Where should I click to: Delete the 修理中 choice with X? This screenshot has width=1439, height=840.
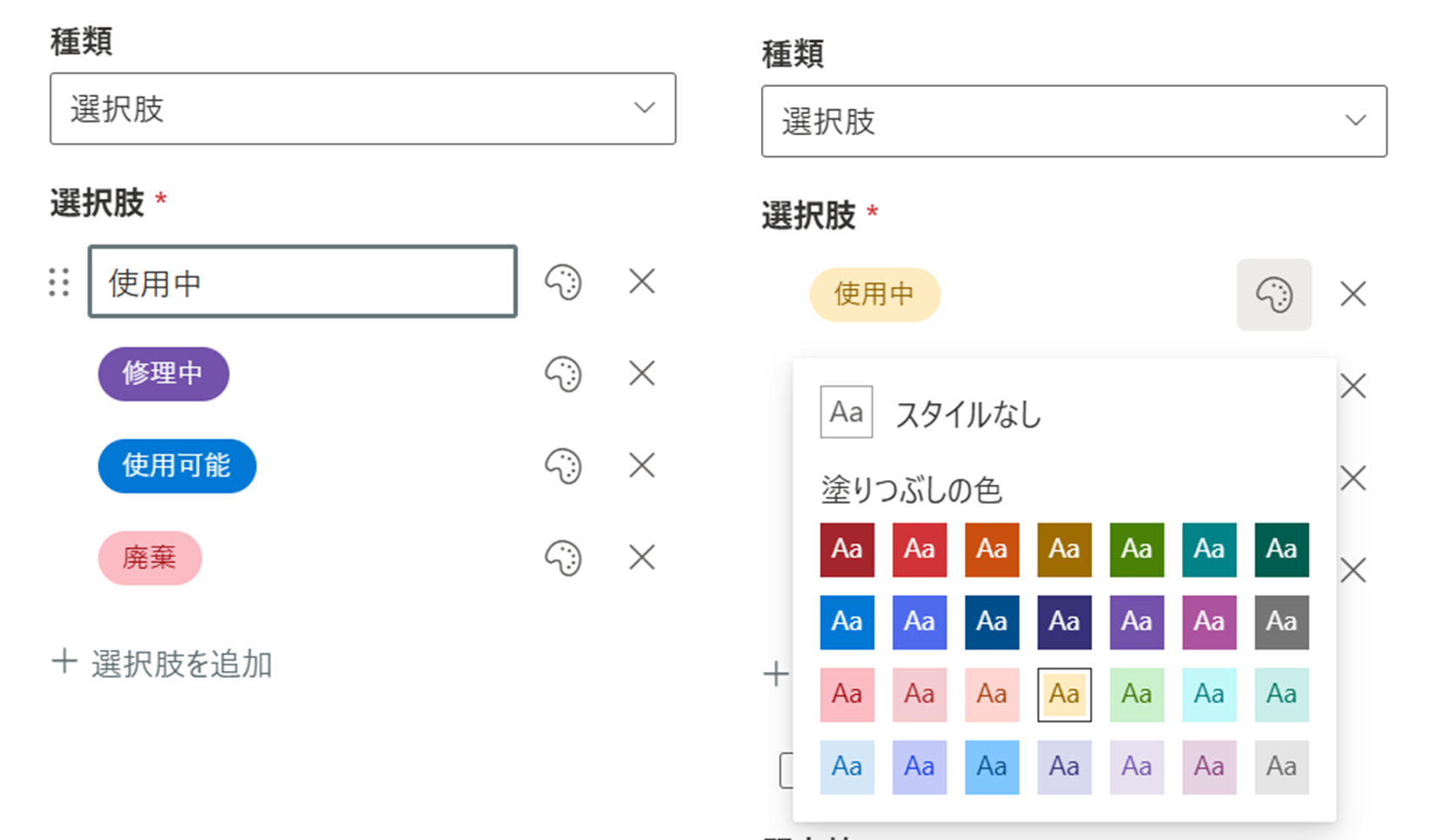click(x=642, y=374)
